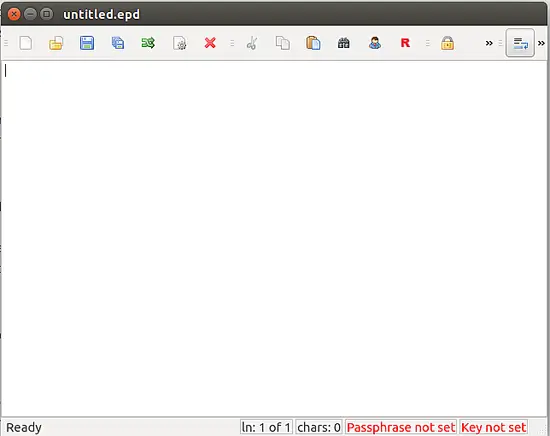Open Find with the binoculars icon
The width and height of the screenshot is (550, 436).
point(343,43)
